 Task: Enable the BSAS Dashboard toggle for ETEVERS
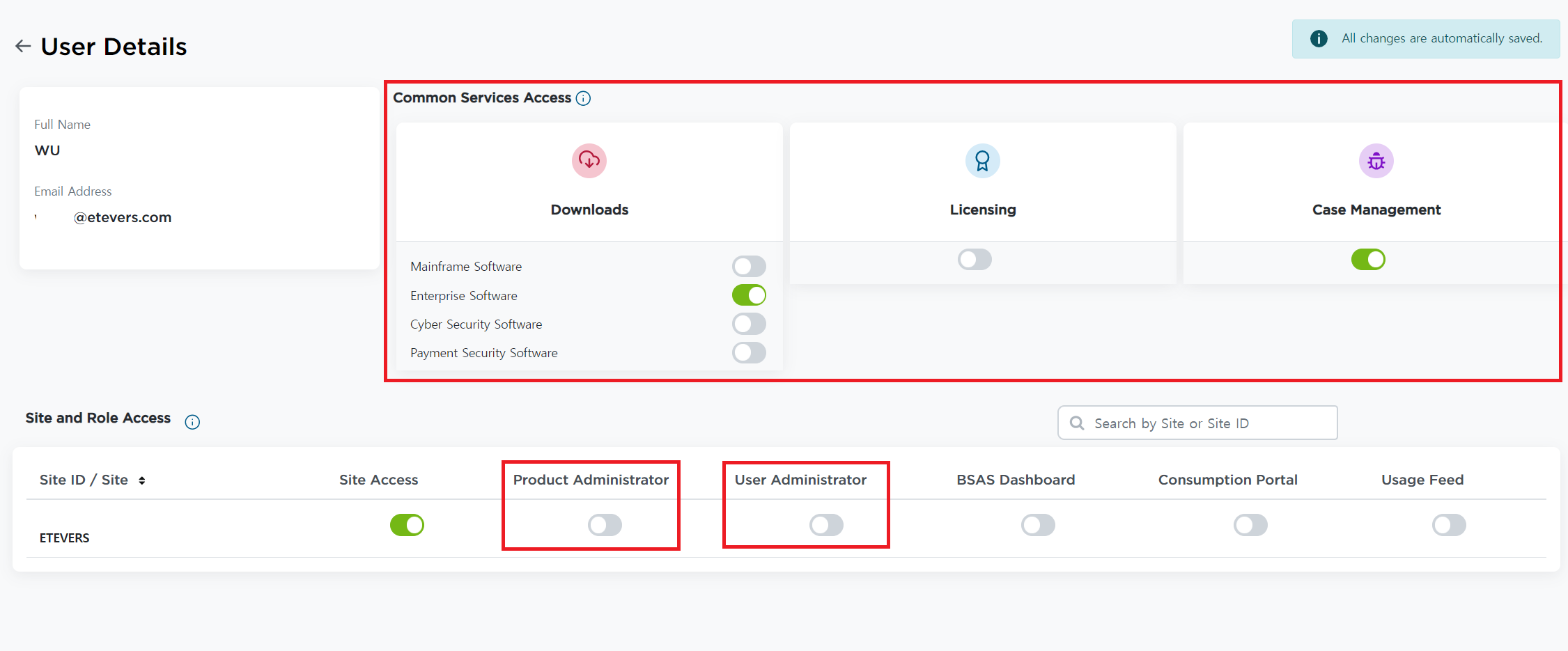click(1038, 525)
